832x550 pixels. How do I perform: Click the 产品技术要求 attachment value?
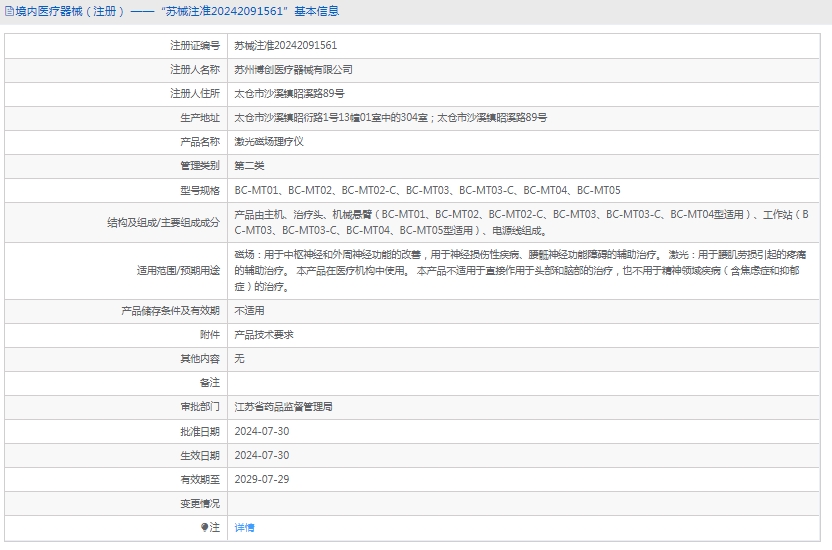(264, 335)
